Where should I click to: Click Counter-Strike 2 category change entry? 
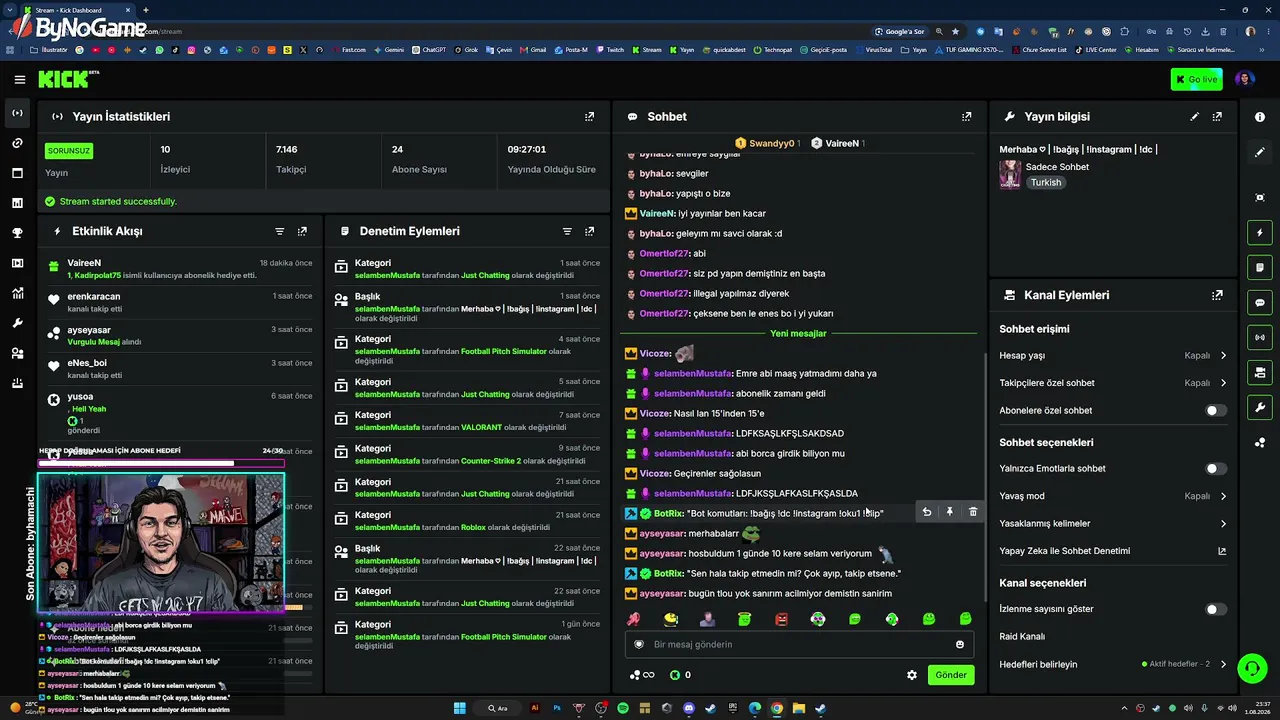click(467, 454)
